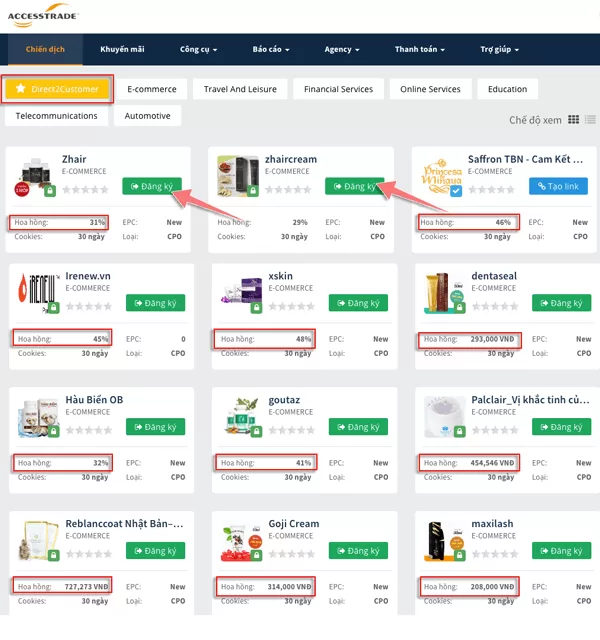Open the Trợ giúp dropdown menu

click(500, 49)
